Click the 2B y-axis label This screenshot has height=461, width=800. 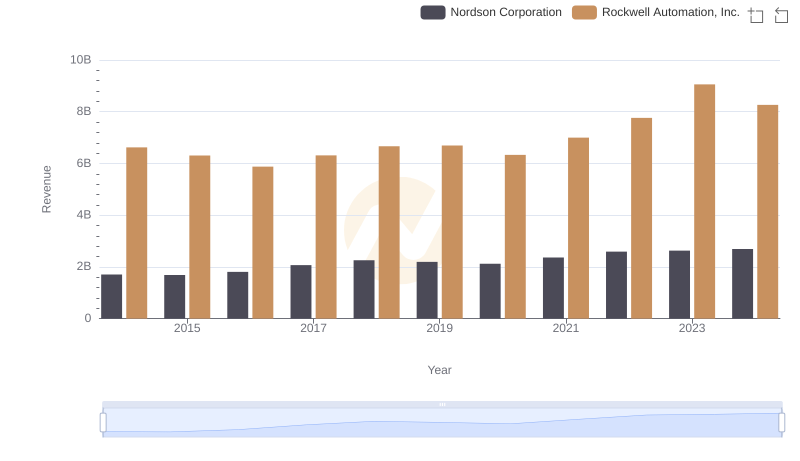tap(84, 266)
